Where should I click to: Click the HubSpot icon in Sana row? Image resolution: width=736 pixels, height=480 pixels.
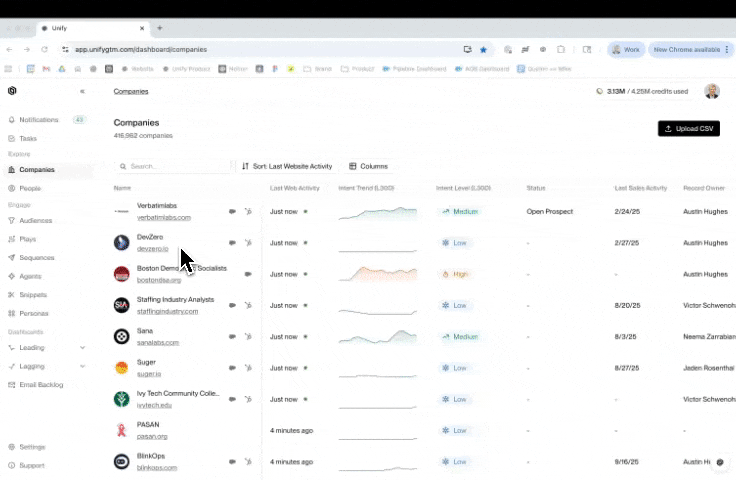click(248, 336)
